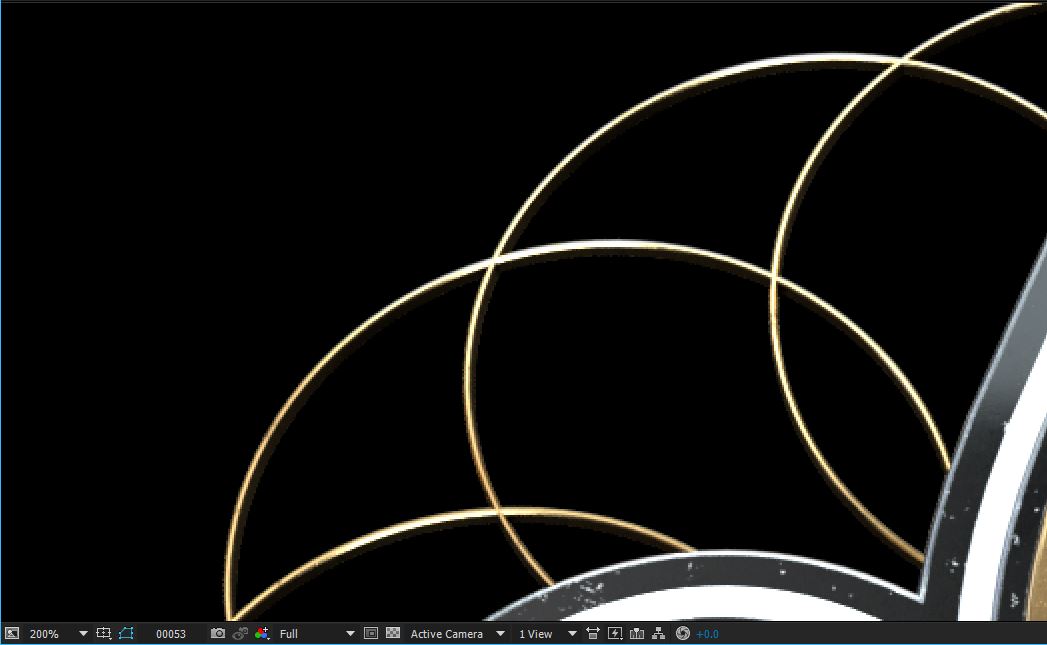Click the current time 00053 field
This screenshot has height=645, width=1047.
[x=171, y=634]
